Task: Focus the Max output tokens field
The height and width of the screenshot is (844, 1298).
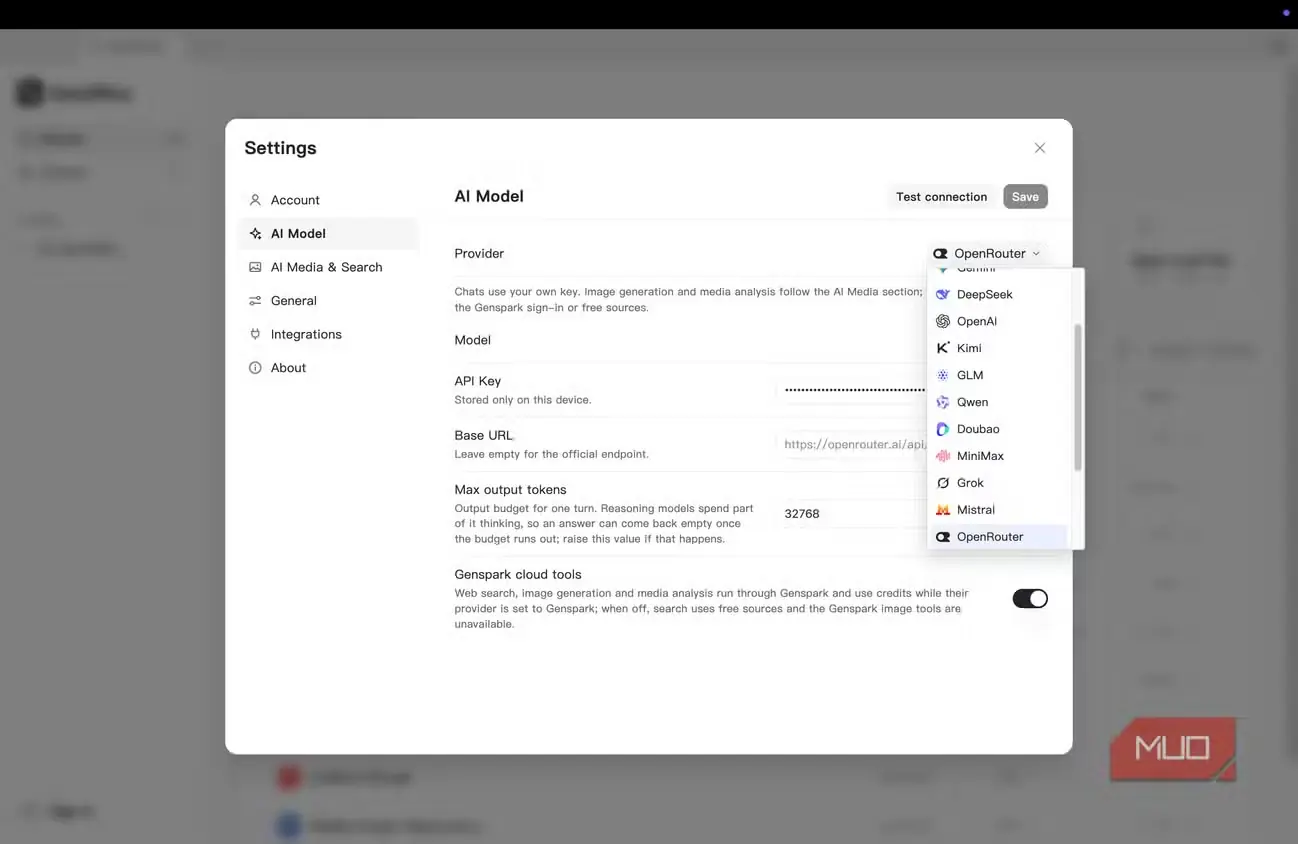Action: point(853,514)
